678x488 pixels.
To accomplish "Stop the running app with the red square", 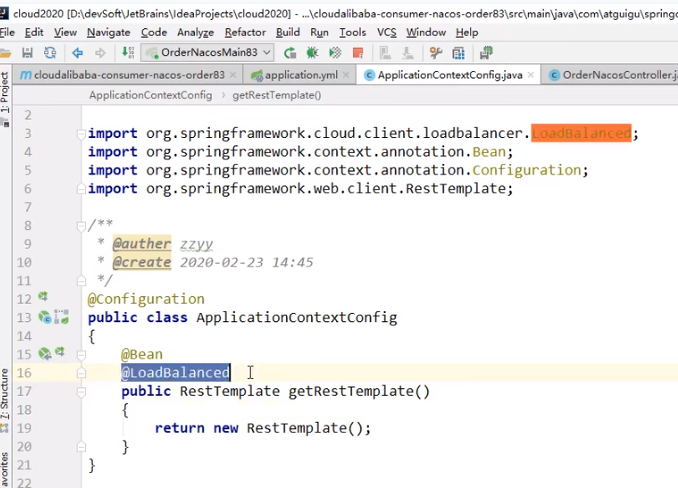I will pos(358,53).
